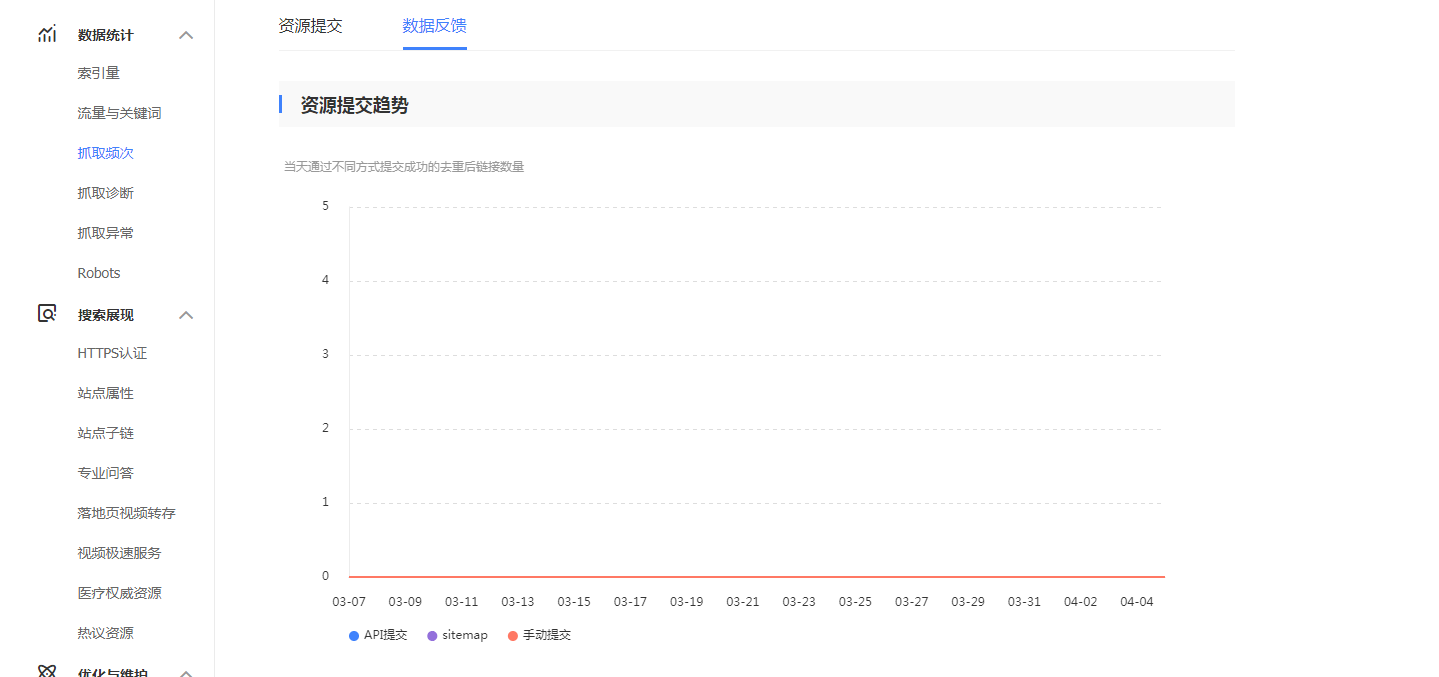Viewport: 1439px width, 677px height.
Task: Open 抓取诊断 in the sidebar
Action: 105,193
